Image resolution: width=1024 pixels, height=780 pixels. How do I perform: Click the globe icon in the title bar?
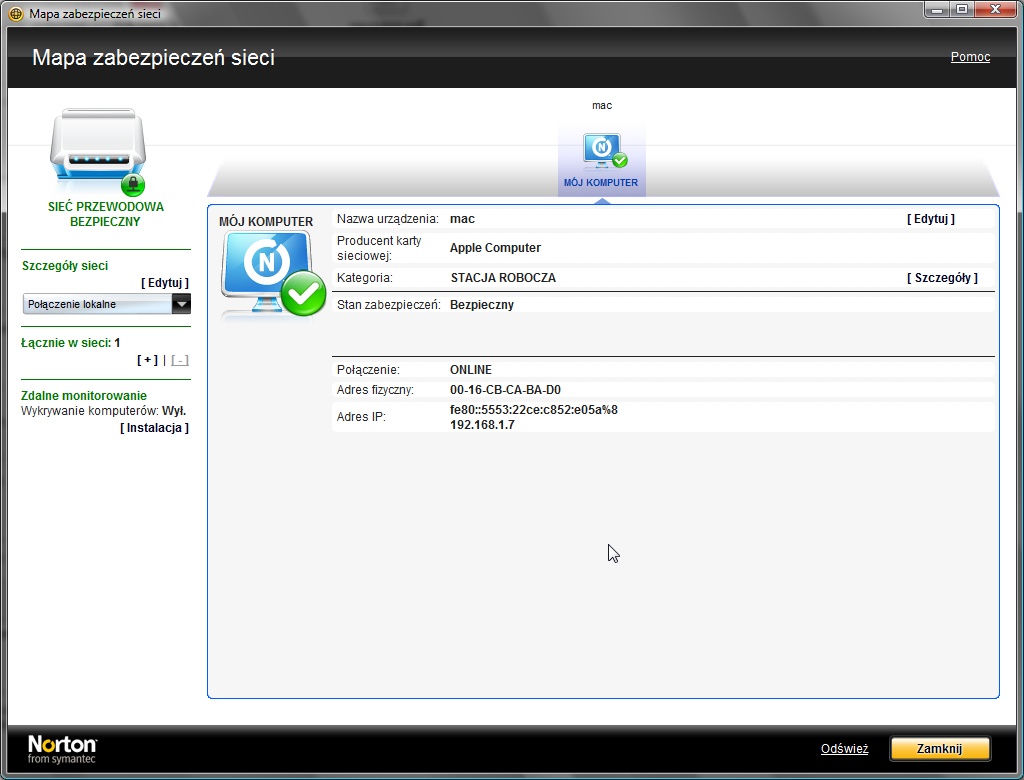(16, 14)
